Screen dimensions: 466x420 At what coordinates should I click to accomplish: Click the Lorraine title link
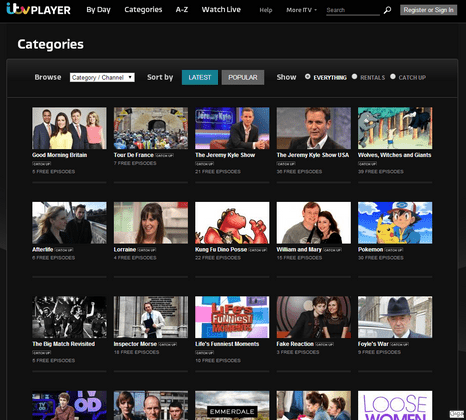[125, 250]
